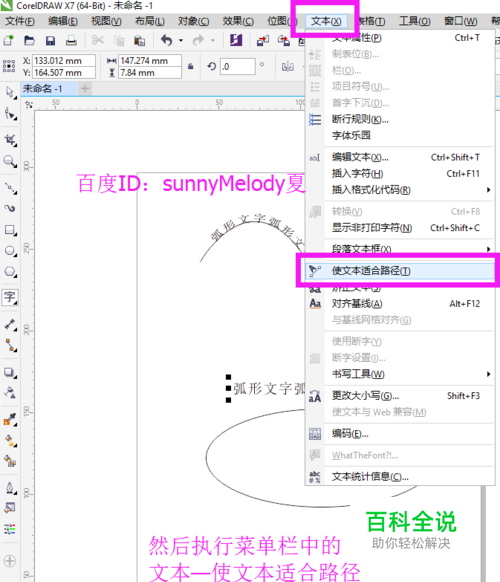Select the Transparency tool
500x582 pixels.
(10, 392)
